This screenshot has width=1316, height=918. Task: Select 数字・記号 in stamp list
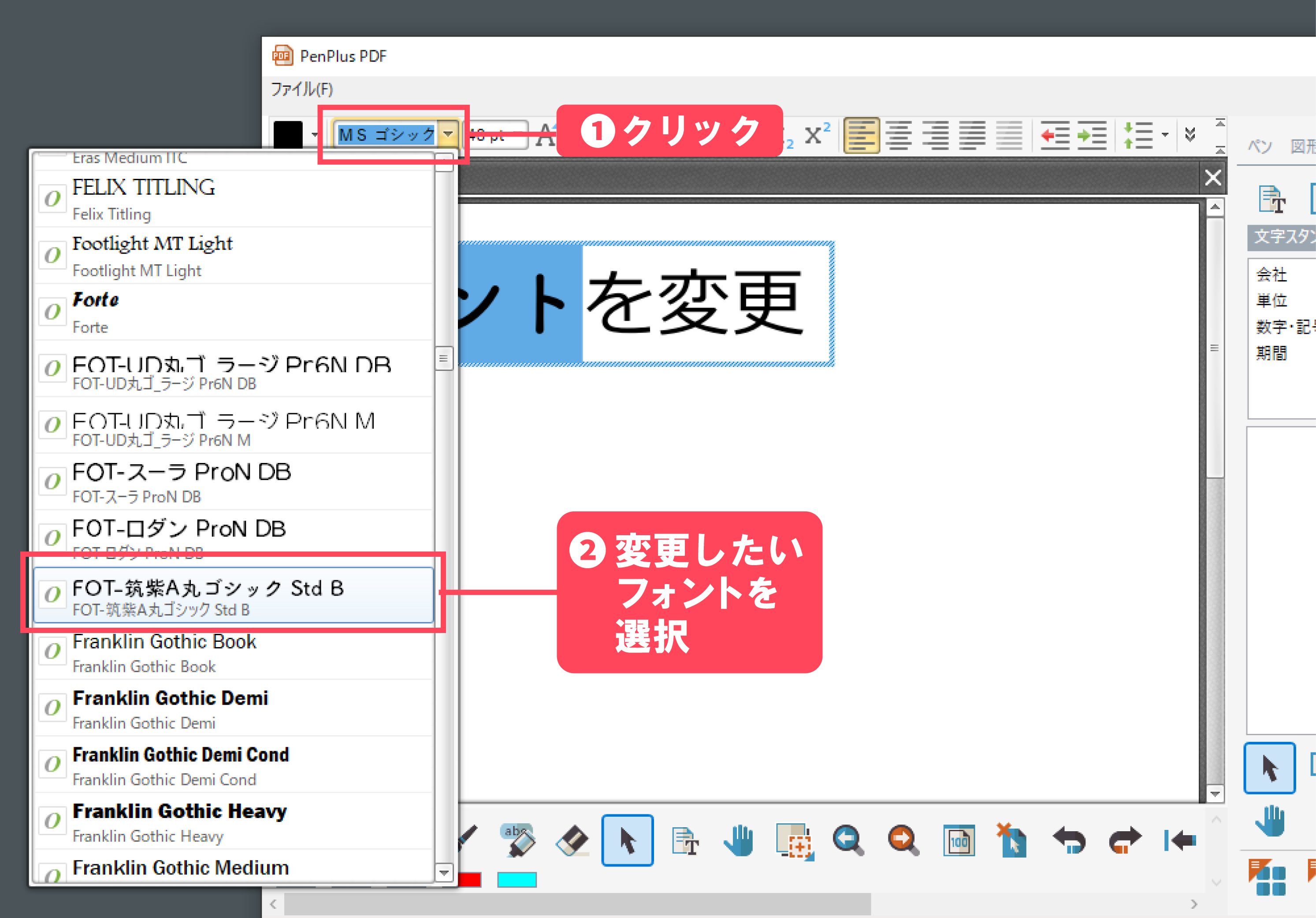(1286, 326)
